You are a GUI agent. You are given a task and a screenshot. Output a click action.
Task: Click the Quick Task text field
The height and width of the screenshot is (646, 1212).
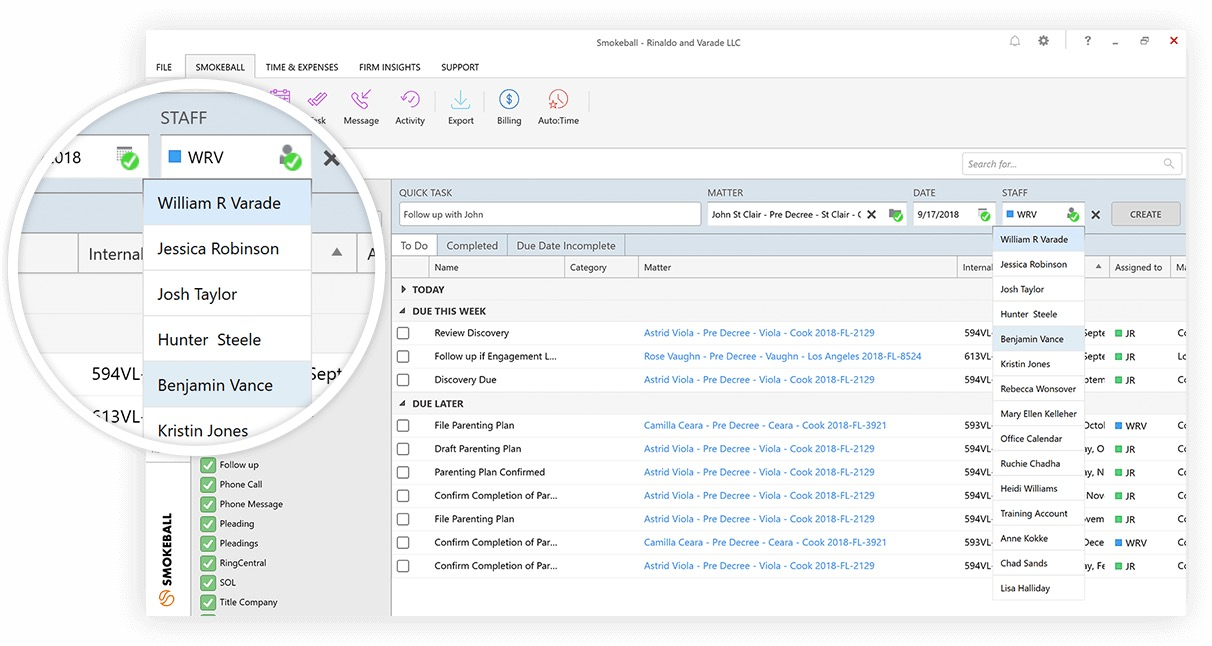[550, 214]
